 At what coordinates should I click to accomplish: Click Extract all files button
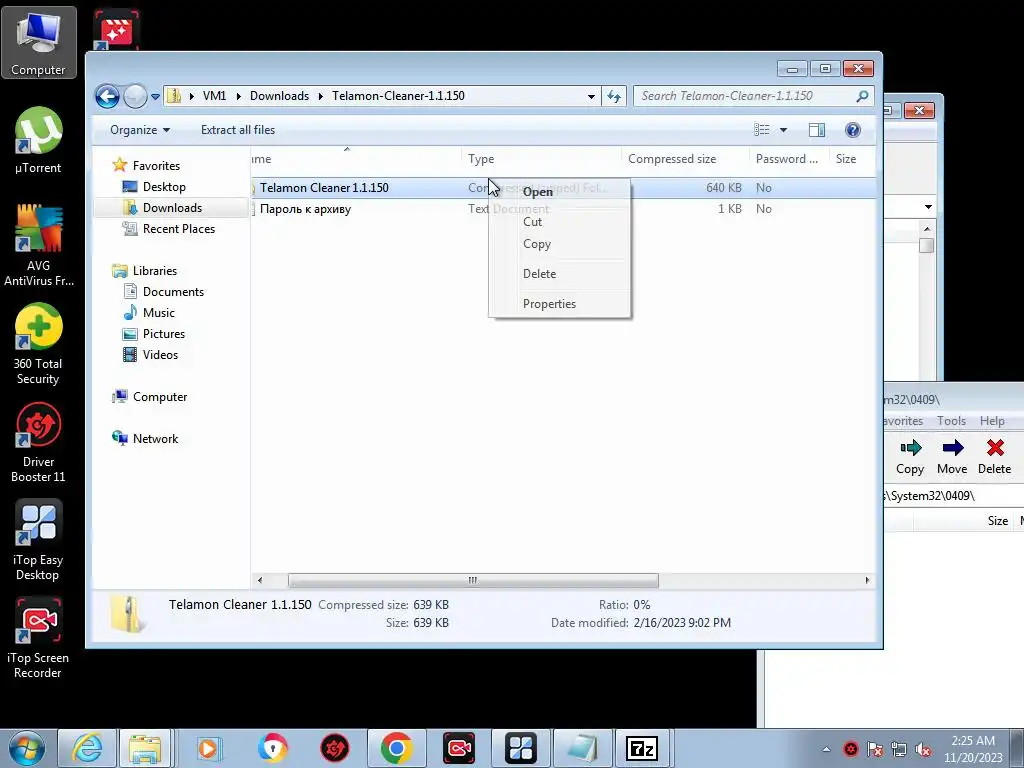(238, 130)
